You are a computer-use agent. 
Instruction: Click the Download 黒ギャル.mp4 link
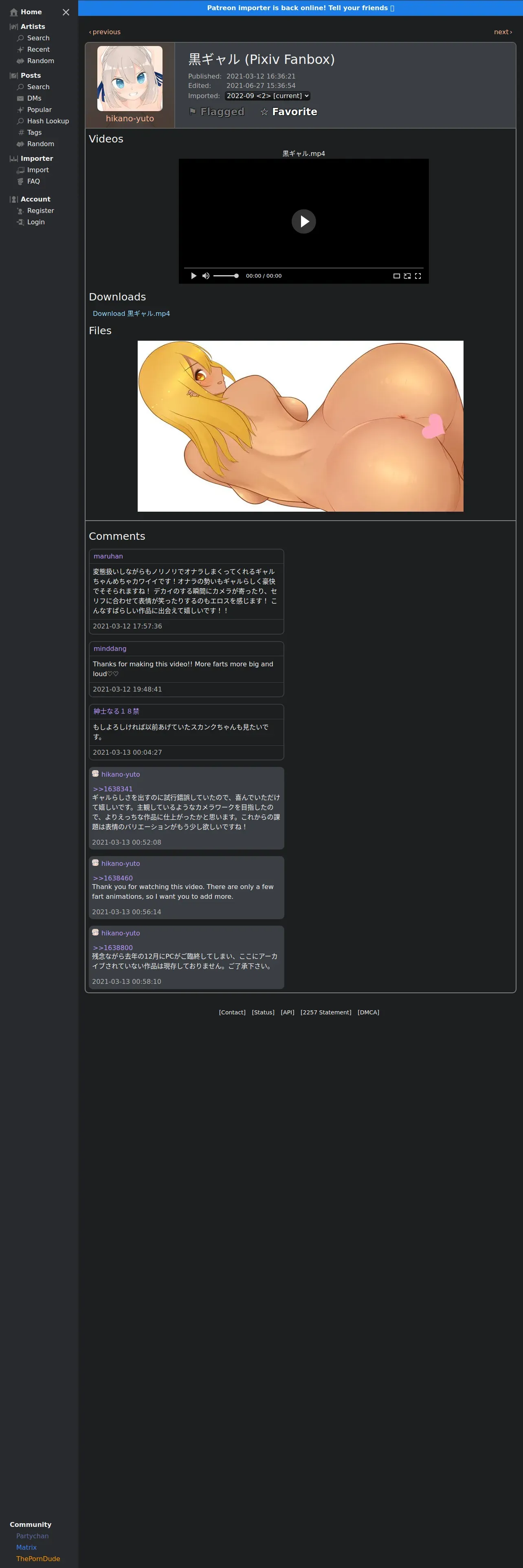(x=132, y=314)
